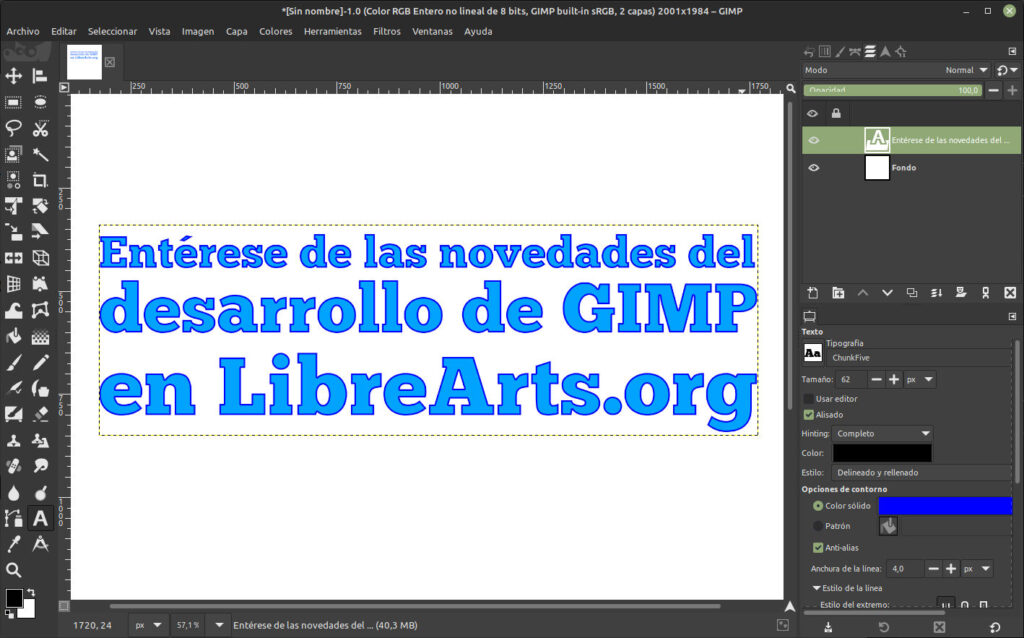Image resolution: width=1024 pixels, height=638 pixels.
Task: Select the Eraser tool
Action: point(40,414)
